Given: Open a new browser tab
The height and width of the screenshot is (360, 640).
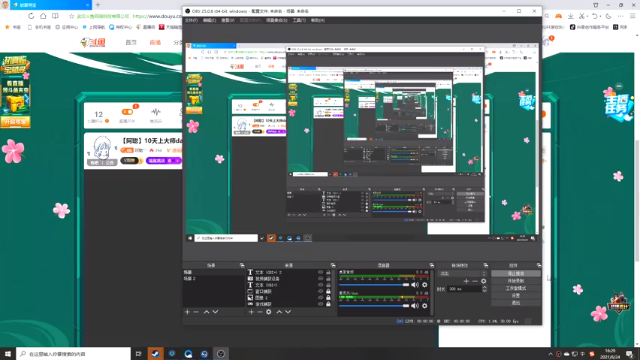Looking at the screenshot, I should [x=98, y=5].
